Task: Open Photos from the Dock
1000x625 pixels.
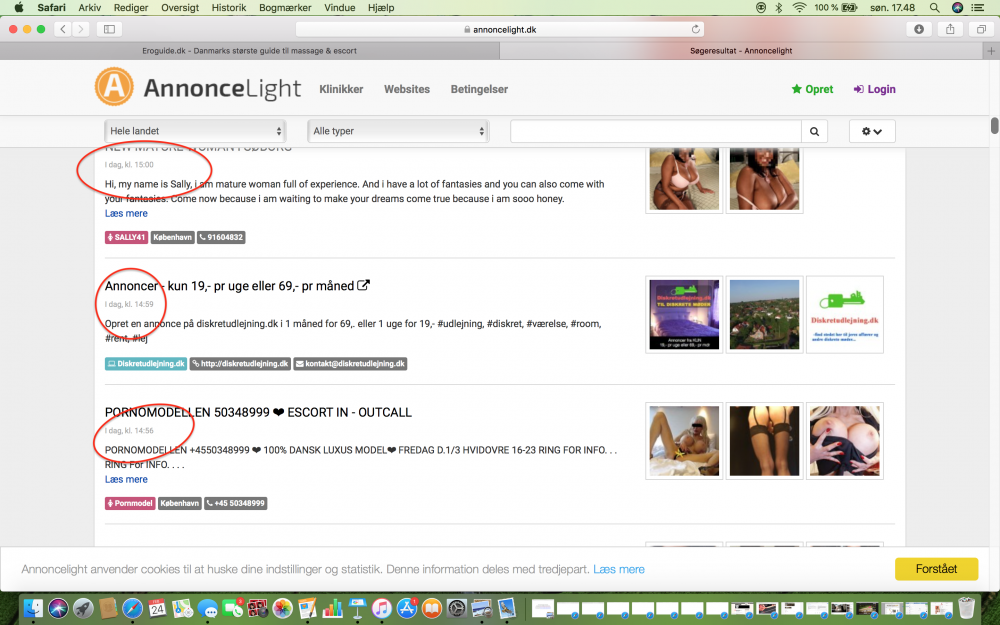Action: 282,608
